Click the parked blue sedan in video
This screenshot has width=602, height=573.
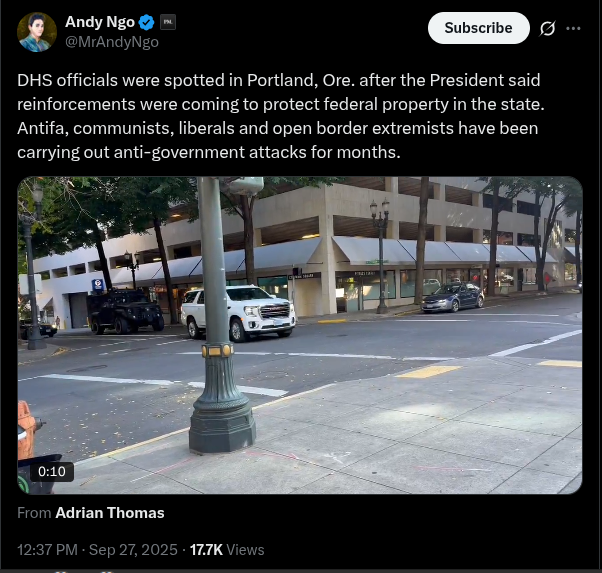click(x=453, y=297)
